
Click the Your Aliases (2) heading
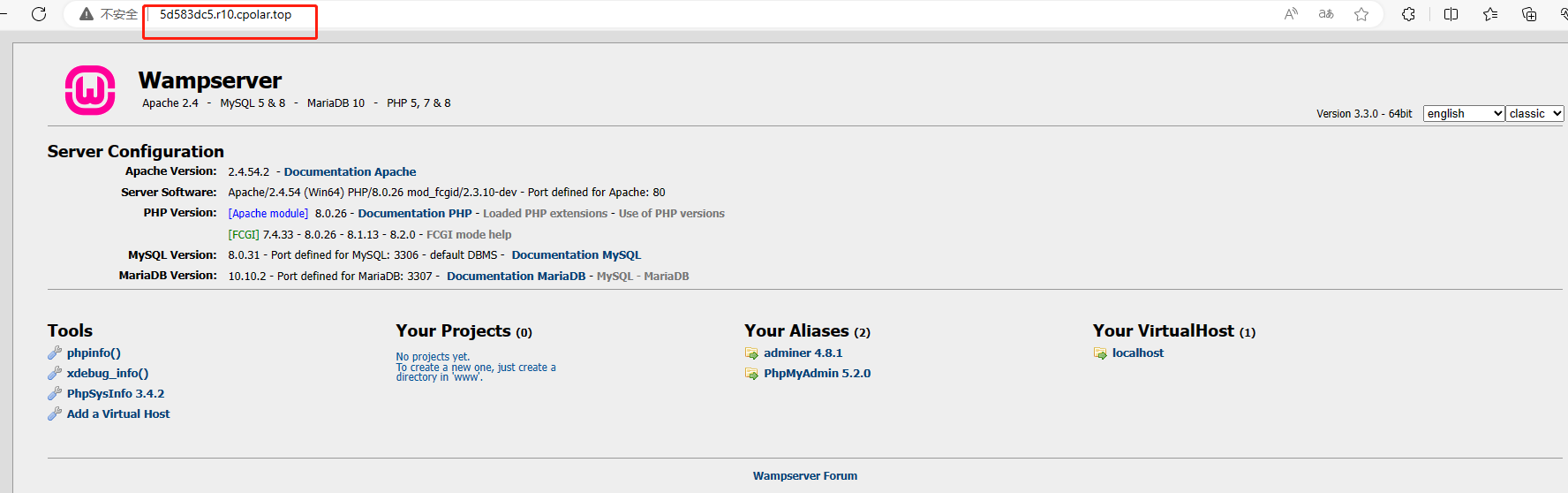tap(807, 330)
